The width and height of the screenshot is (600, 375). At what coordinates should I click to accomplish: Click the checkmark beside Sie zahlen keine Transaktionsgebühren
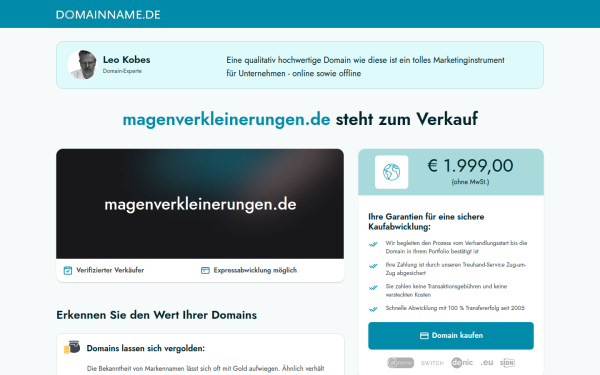coord(373,287)
